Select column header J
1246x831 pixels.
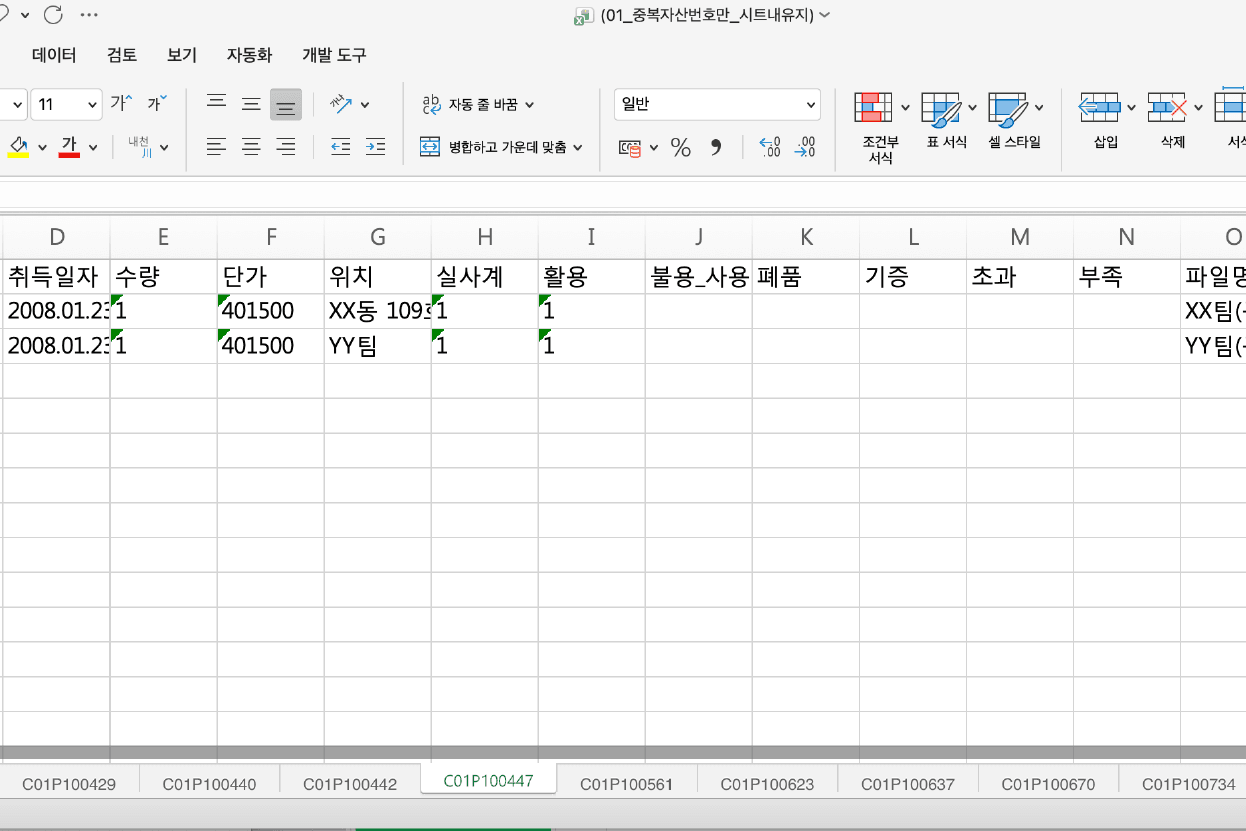pos(699,237)
